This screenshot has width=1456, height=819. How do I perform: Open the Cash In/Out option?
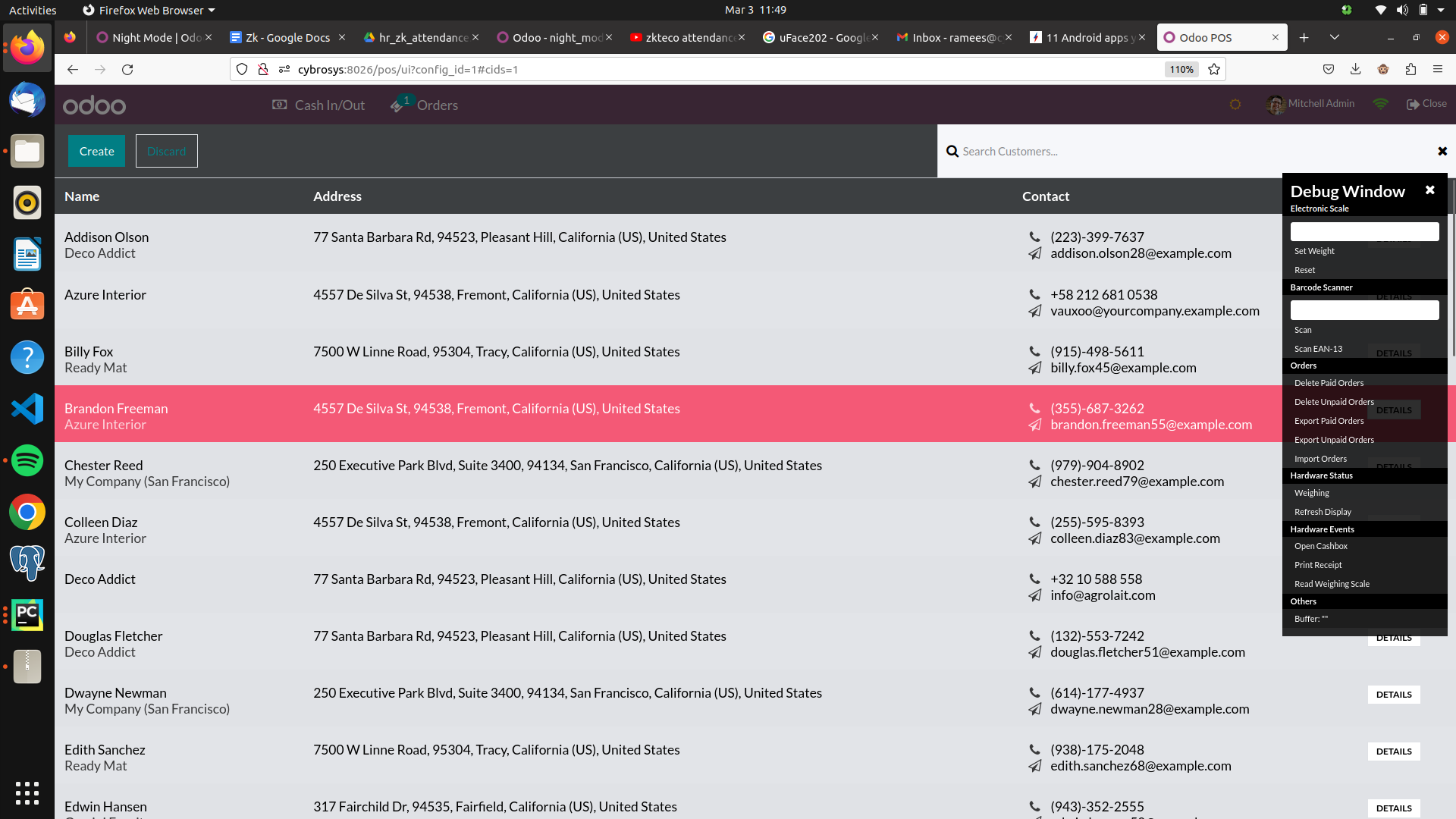[318, 105]
